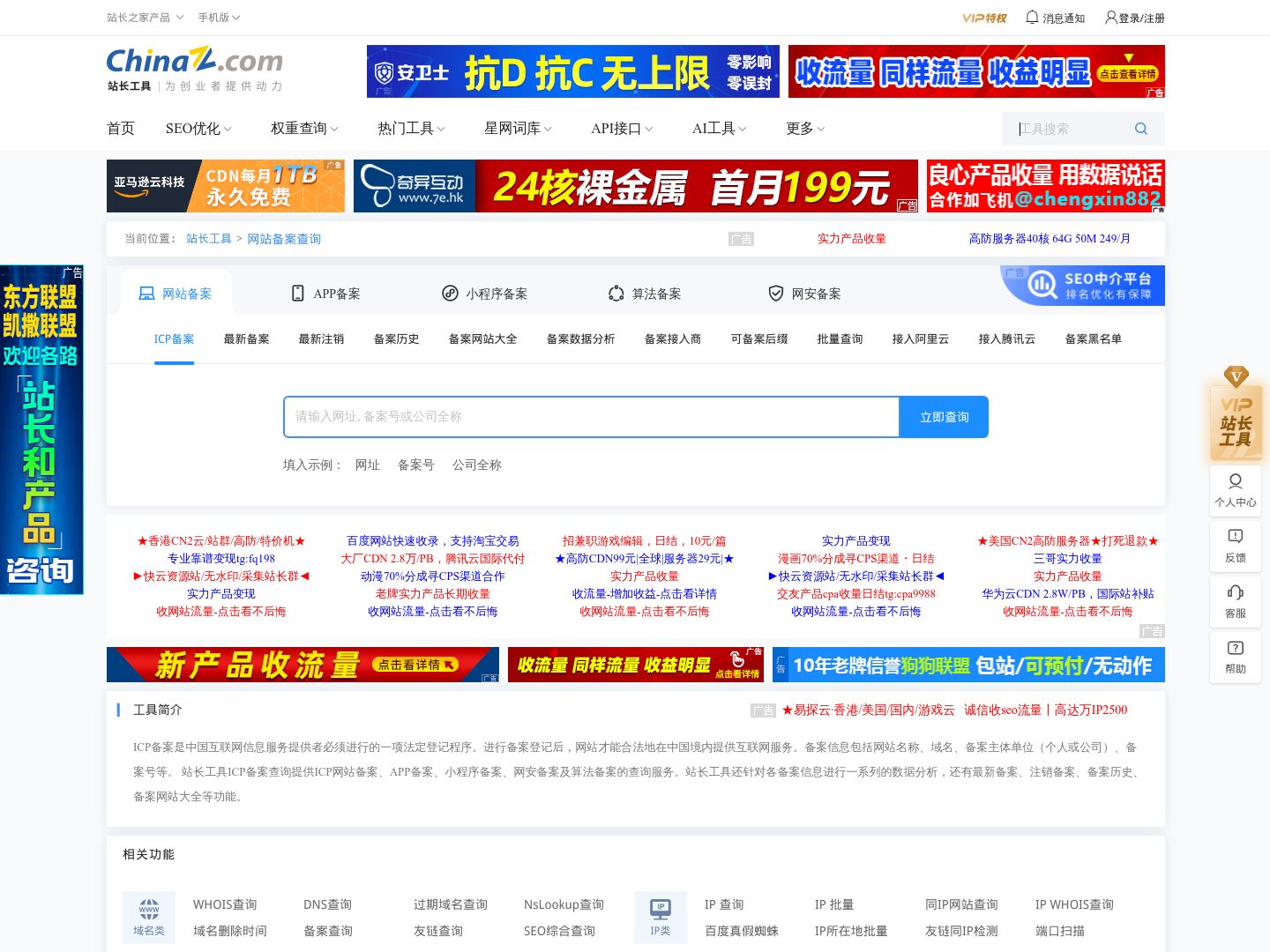Click the 域名类 category icon

point(149,917)
